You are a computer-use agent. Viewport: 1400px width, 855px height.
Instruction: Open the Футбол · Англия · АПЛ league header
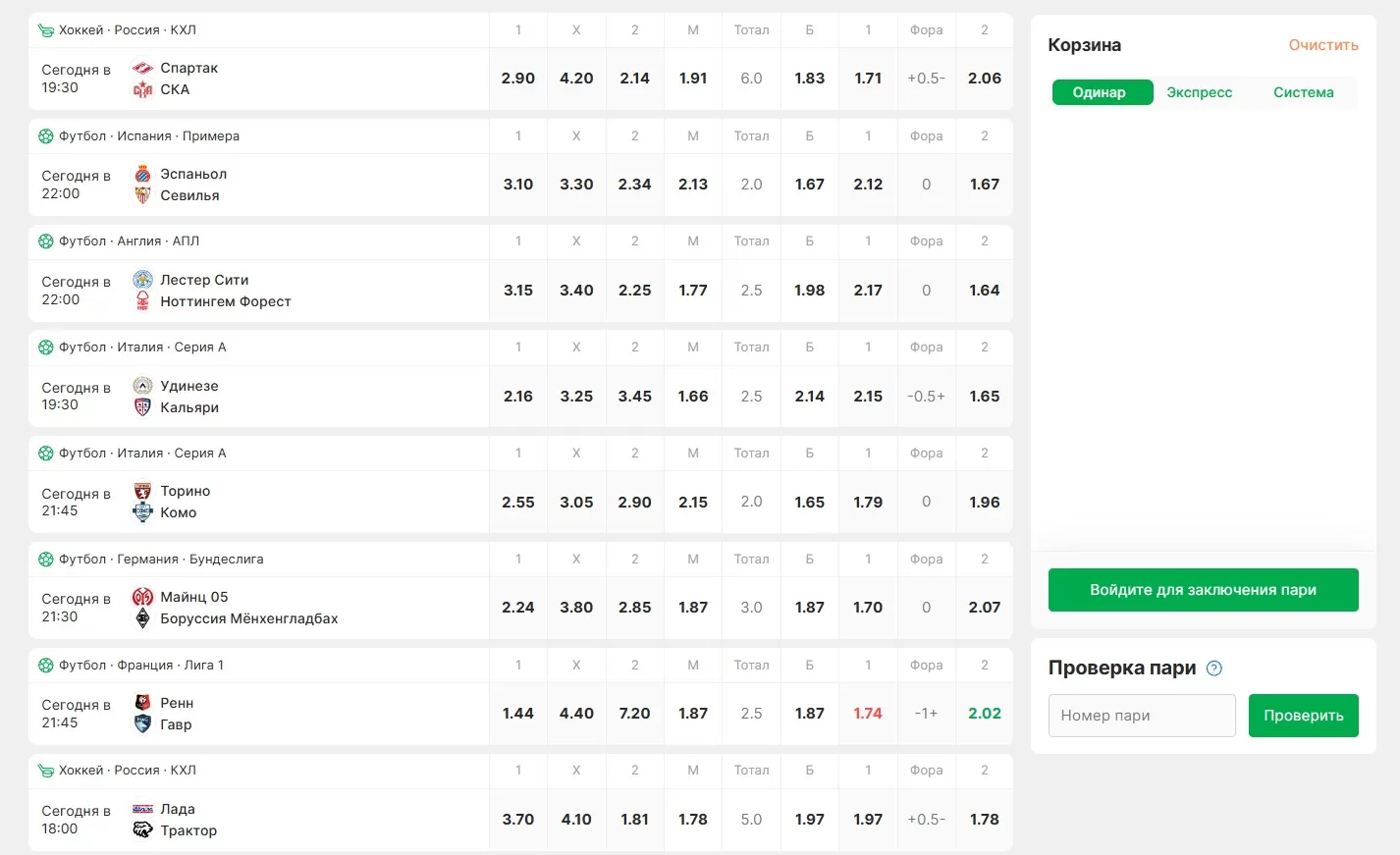[x=129, y=241]
